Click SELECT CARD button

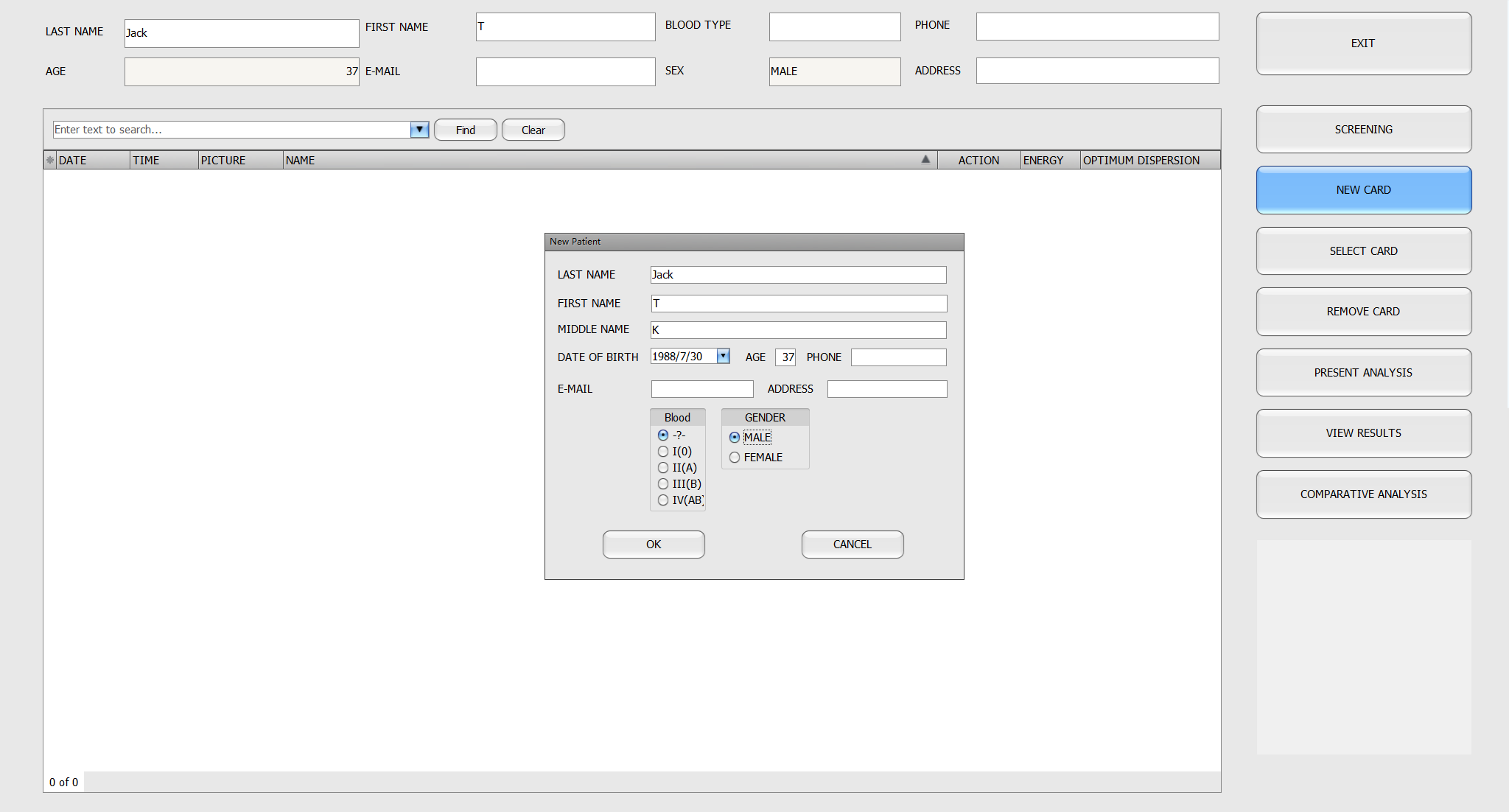[1363, 251]
